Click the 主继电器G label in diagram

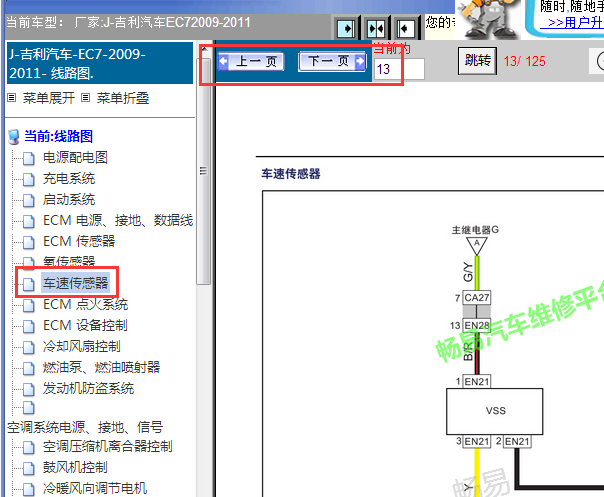[x=475, y=230]
